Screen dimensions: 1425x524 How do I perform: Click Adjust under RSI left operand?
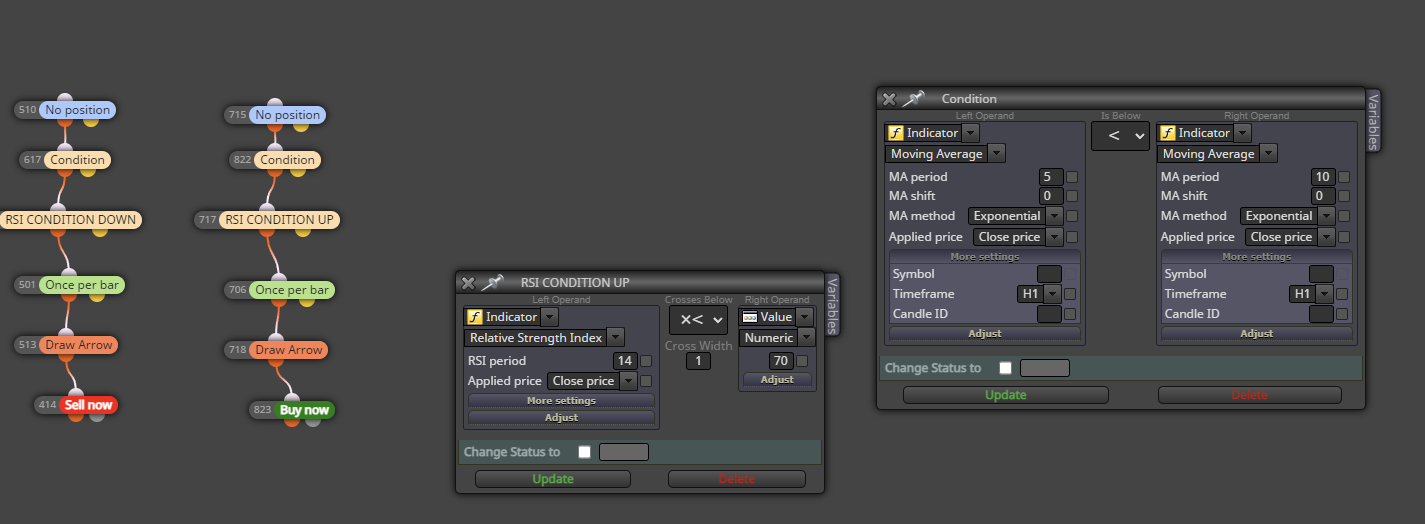coord(561,417)
